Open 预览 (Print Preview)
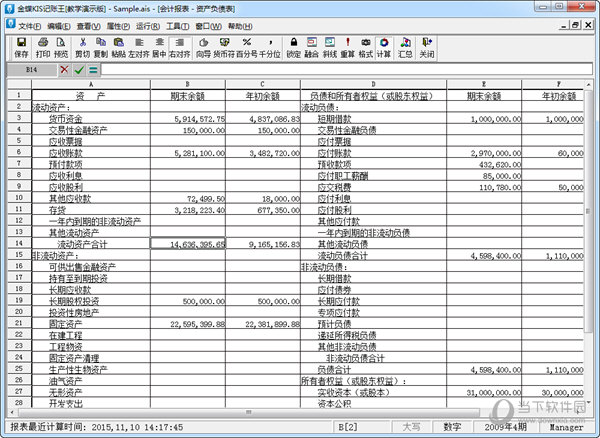This screenshot has width=600, height=438. click(61, 48)
